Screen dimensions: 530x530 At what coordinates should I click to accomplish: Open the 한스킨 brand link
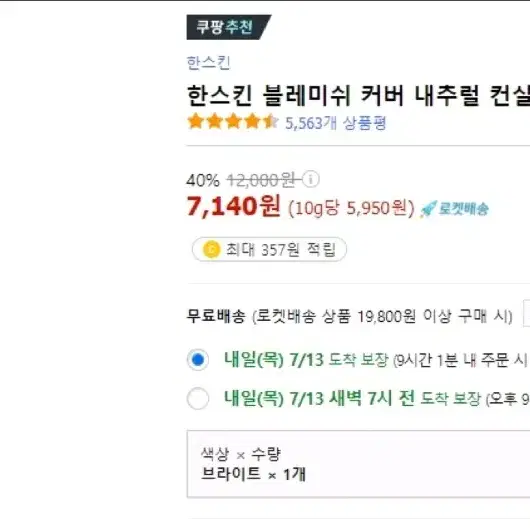[209, 63]
